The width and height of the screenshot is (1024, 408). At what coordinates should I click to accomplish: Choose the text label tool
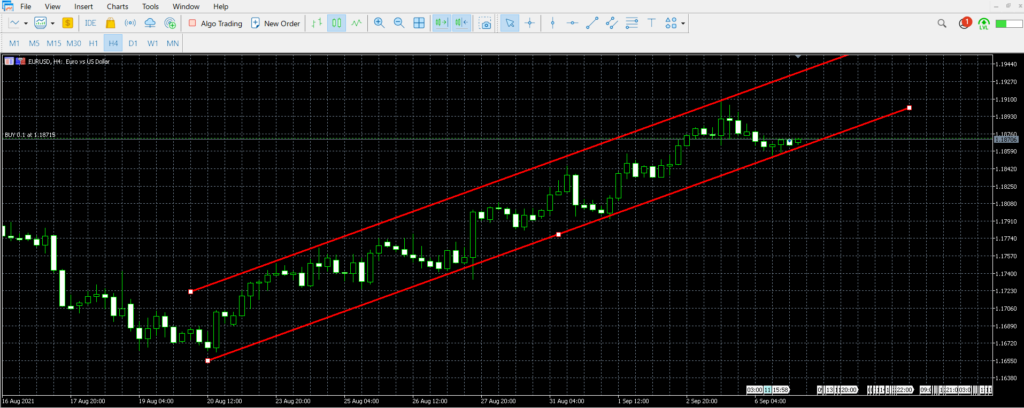coord(652,23)
